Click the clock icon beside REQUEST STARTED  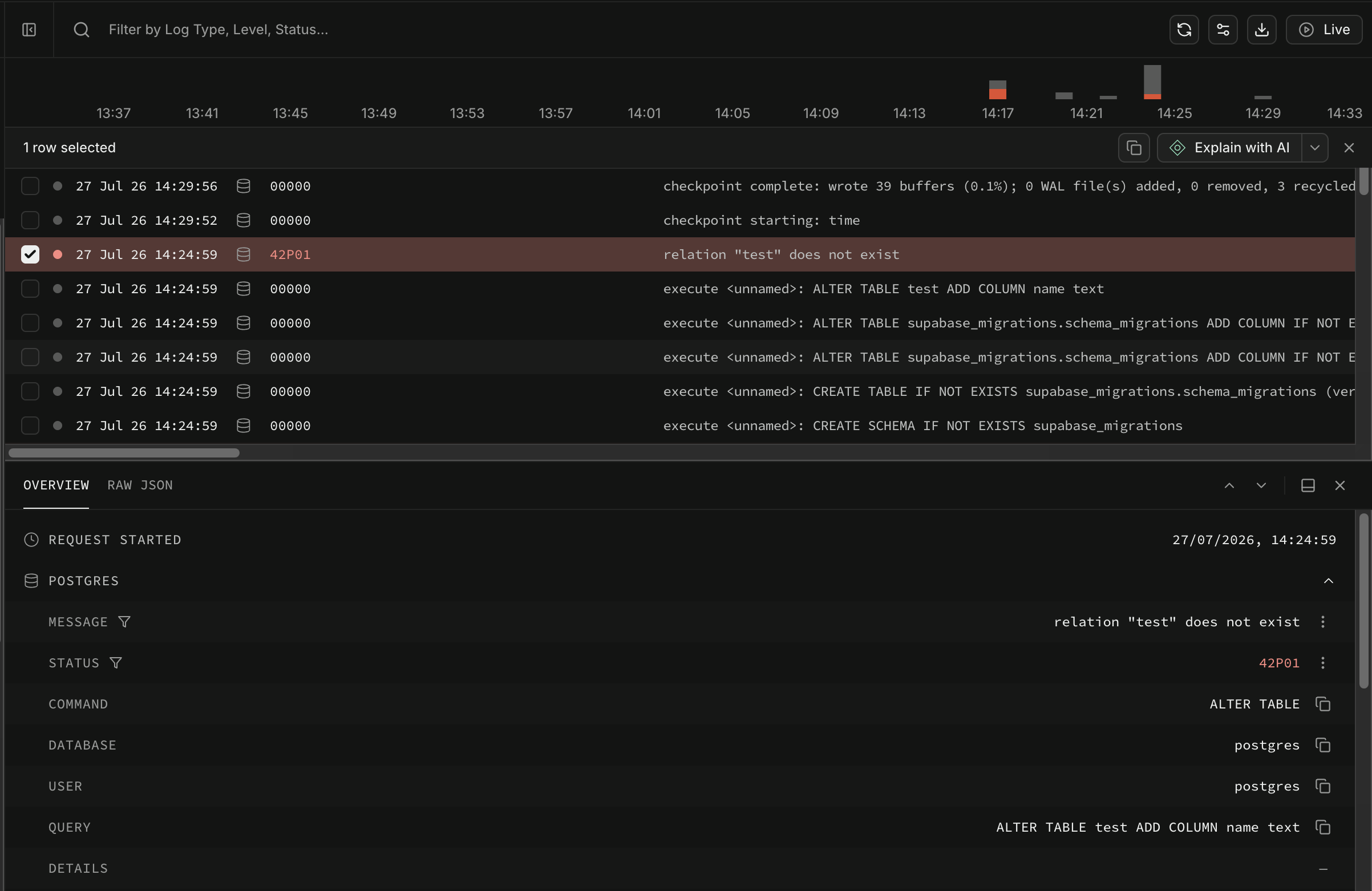point(31,540)
